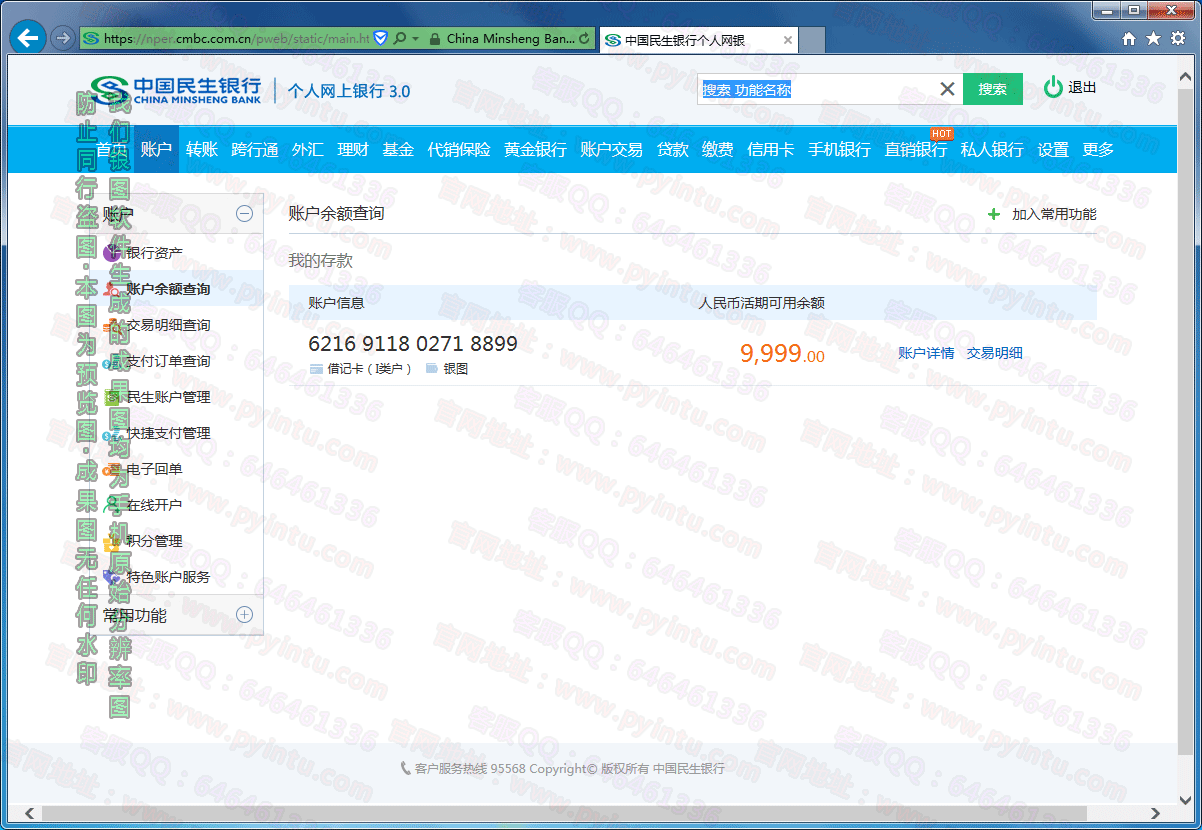
Task: Open the browser home icon
Action: pos(1129,39)
